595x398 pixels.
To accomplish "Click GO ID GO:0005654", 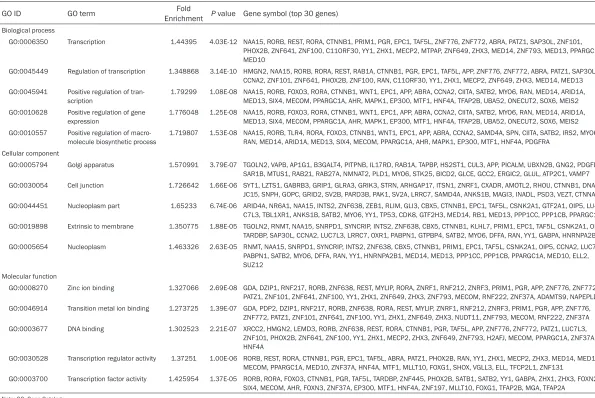I will pos(28,247).
